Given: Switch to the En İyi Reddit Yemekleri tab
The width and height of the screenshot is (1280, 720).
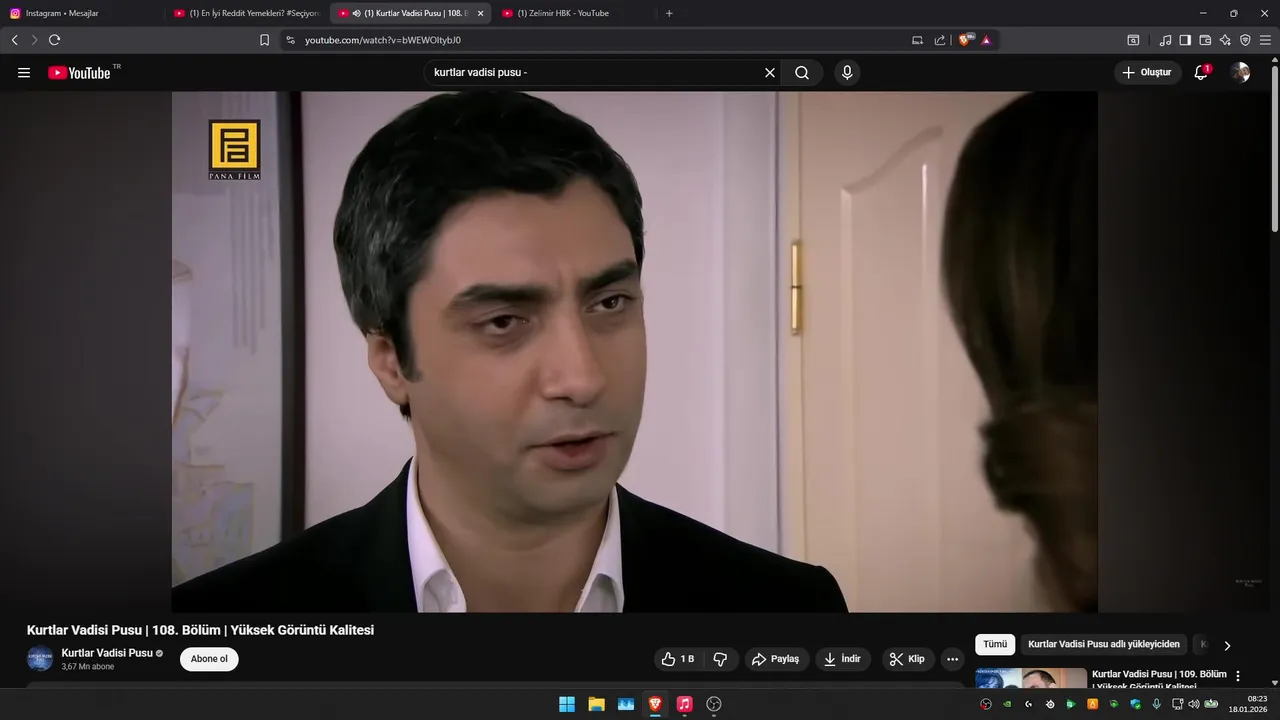Looking at the screenshot, I should 246,13.
